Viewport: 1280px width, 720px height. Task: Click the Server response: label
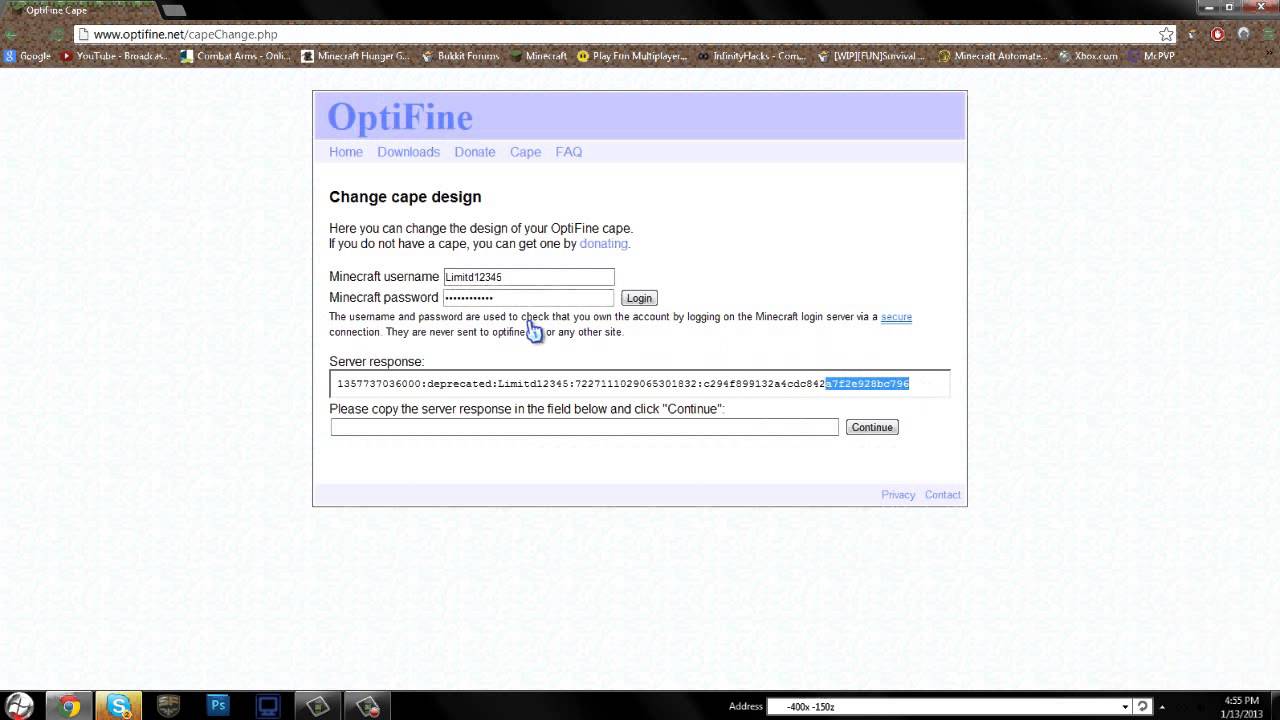(377, 362)
